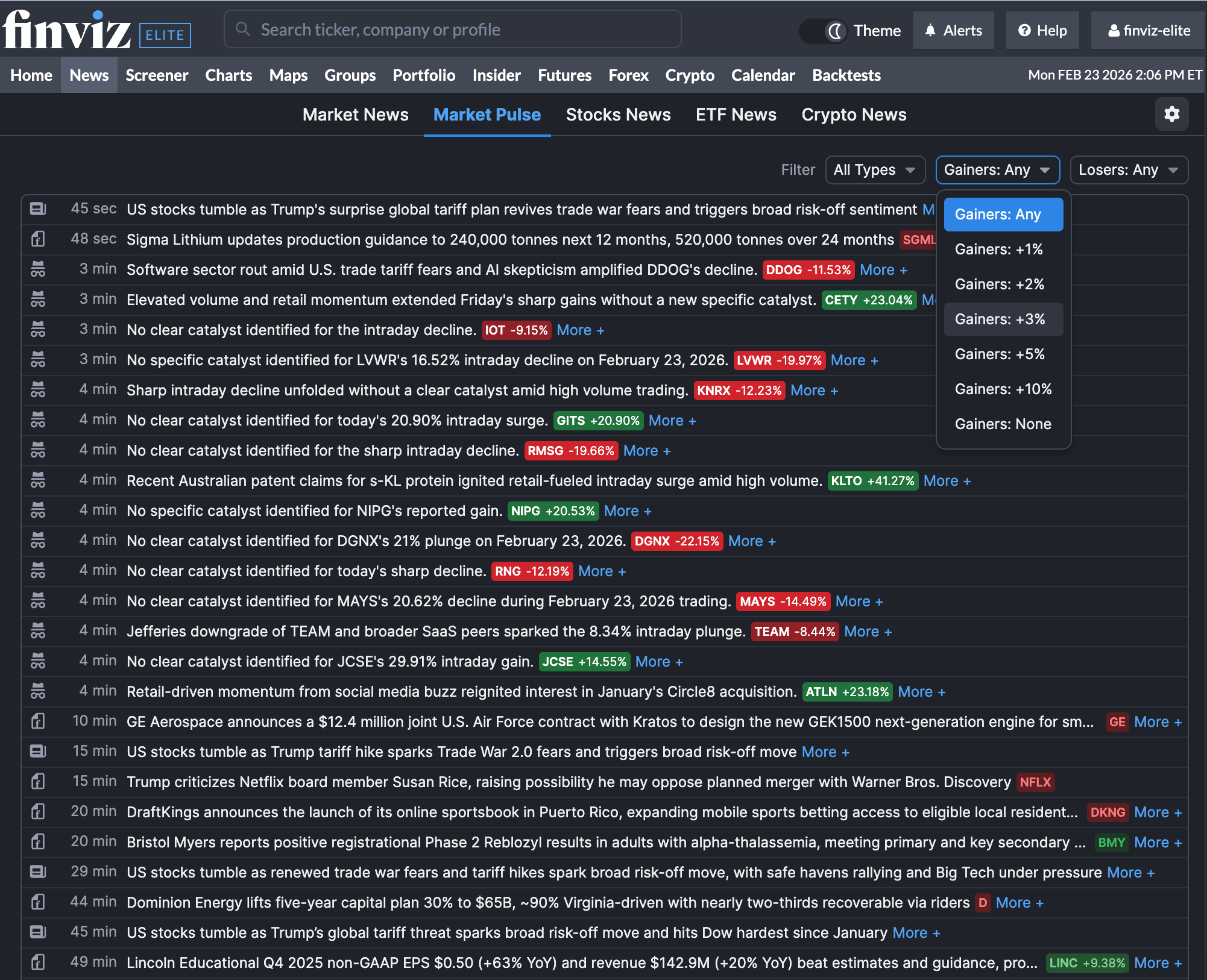Choose Gainers: None from list
Viewport: 1207px width, 980px height.
coord(1003,424)
